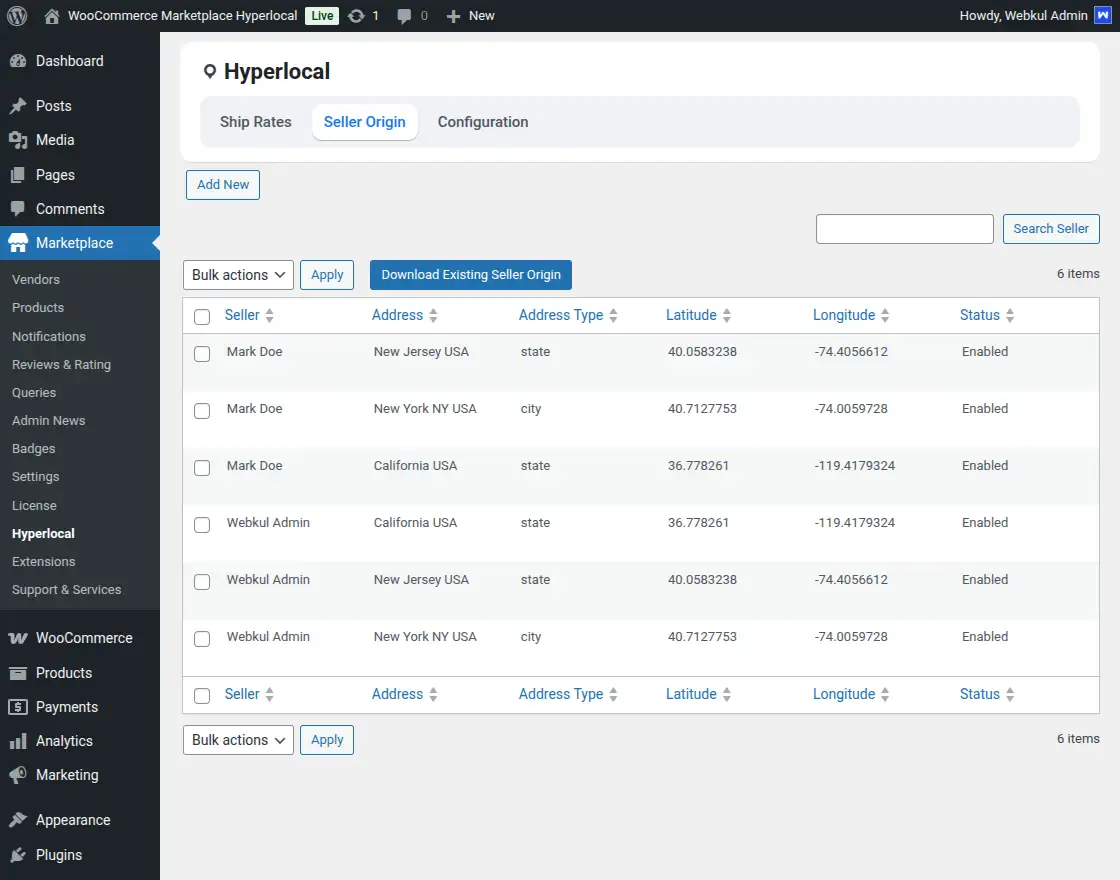Click the plus New icon
Image resolution: width=1120 pixels, height=880 pixels.
click(453, 16)
